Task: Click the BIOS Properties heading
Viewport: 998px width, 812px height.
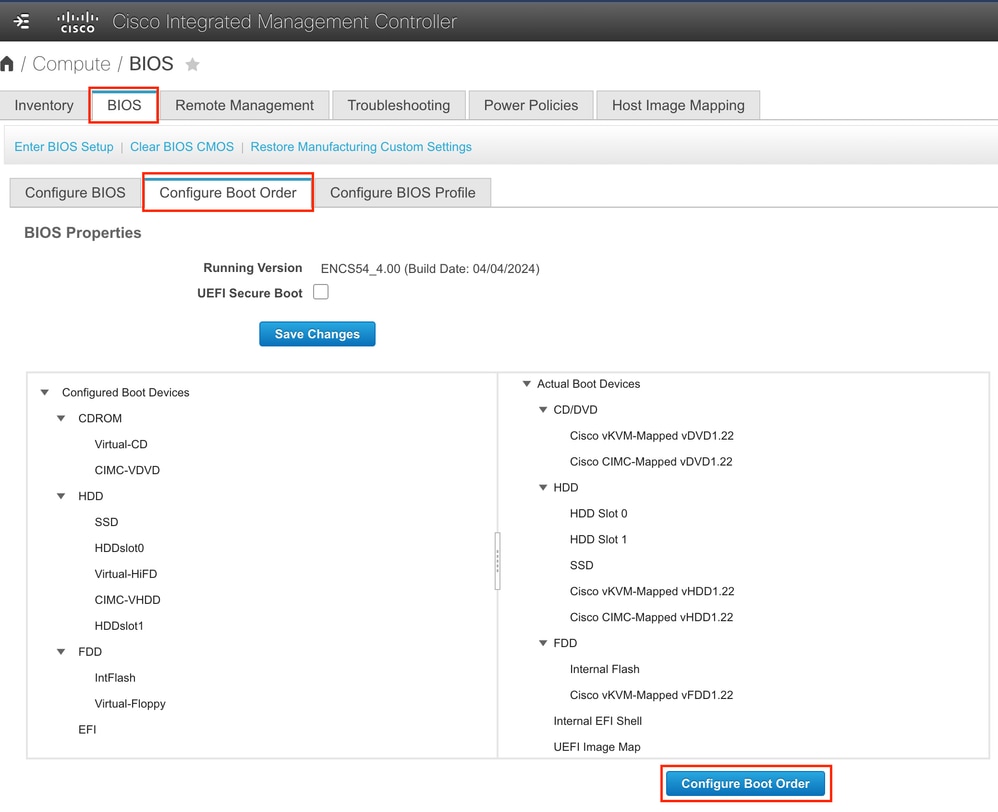Action: [83, 233]
